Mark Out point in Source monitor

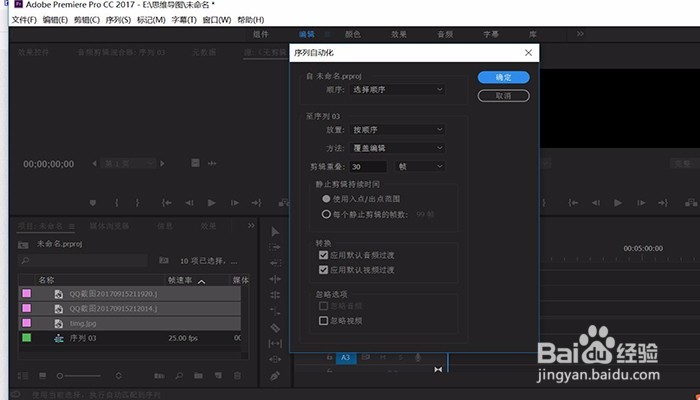pyautogui.click(x=138, y=203)
